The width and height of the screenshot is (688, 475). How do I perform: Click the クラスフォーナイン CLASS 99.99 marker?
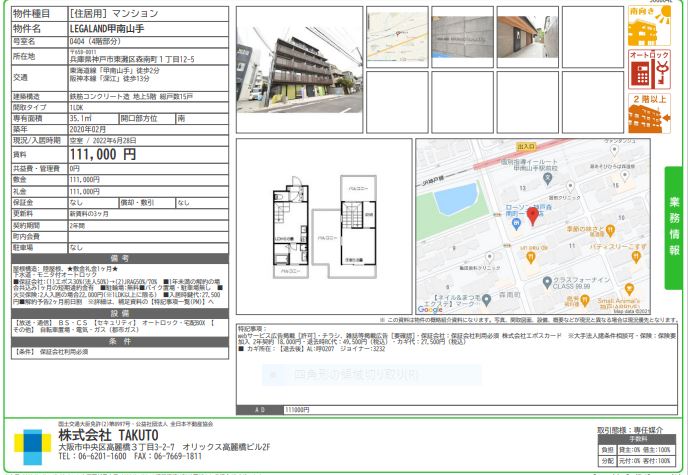pyautogui.click(x=547, y=283)
